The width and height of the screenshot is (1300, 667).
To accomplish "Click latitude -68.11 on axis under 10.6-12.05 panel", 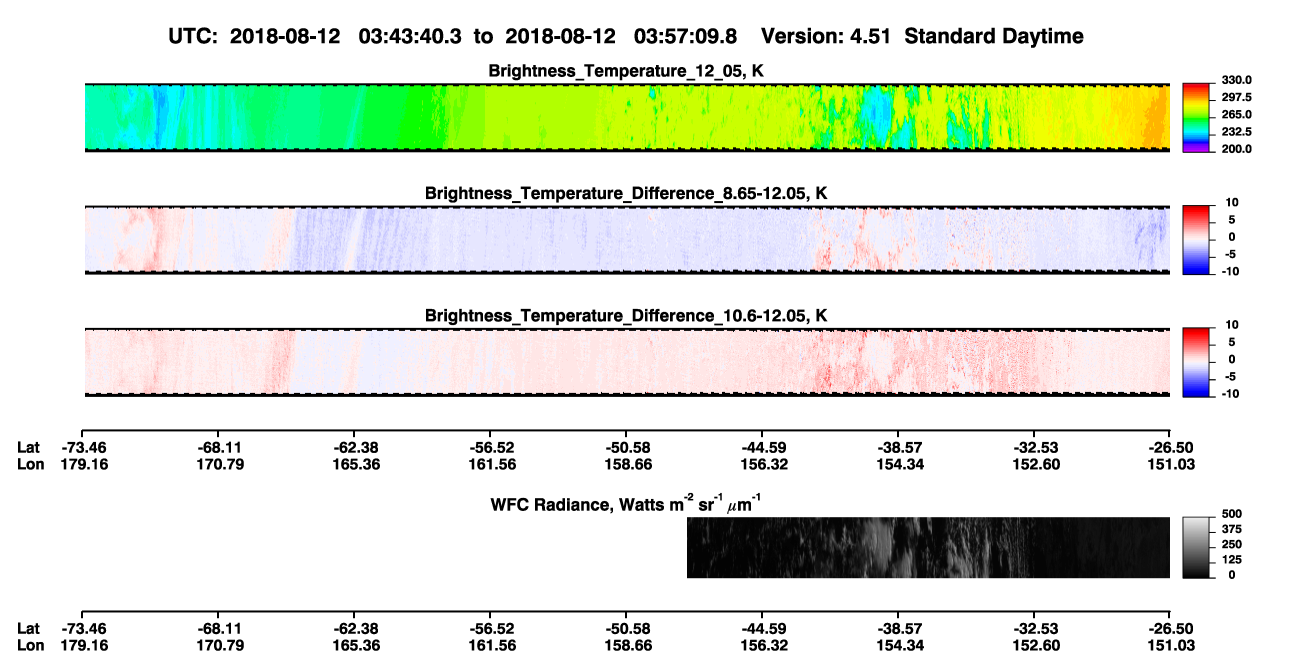I will point(218,448).
